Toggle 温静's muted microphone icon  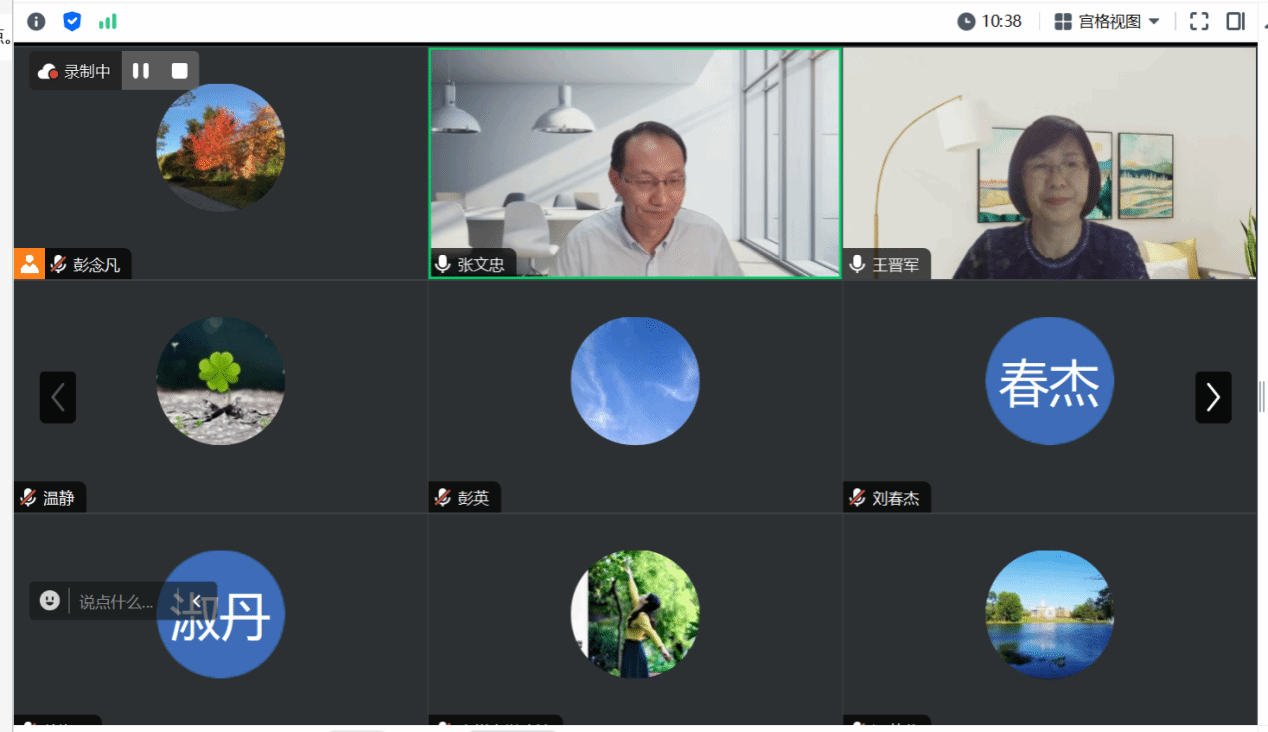coord(28,498)
